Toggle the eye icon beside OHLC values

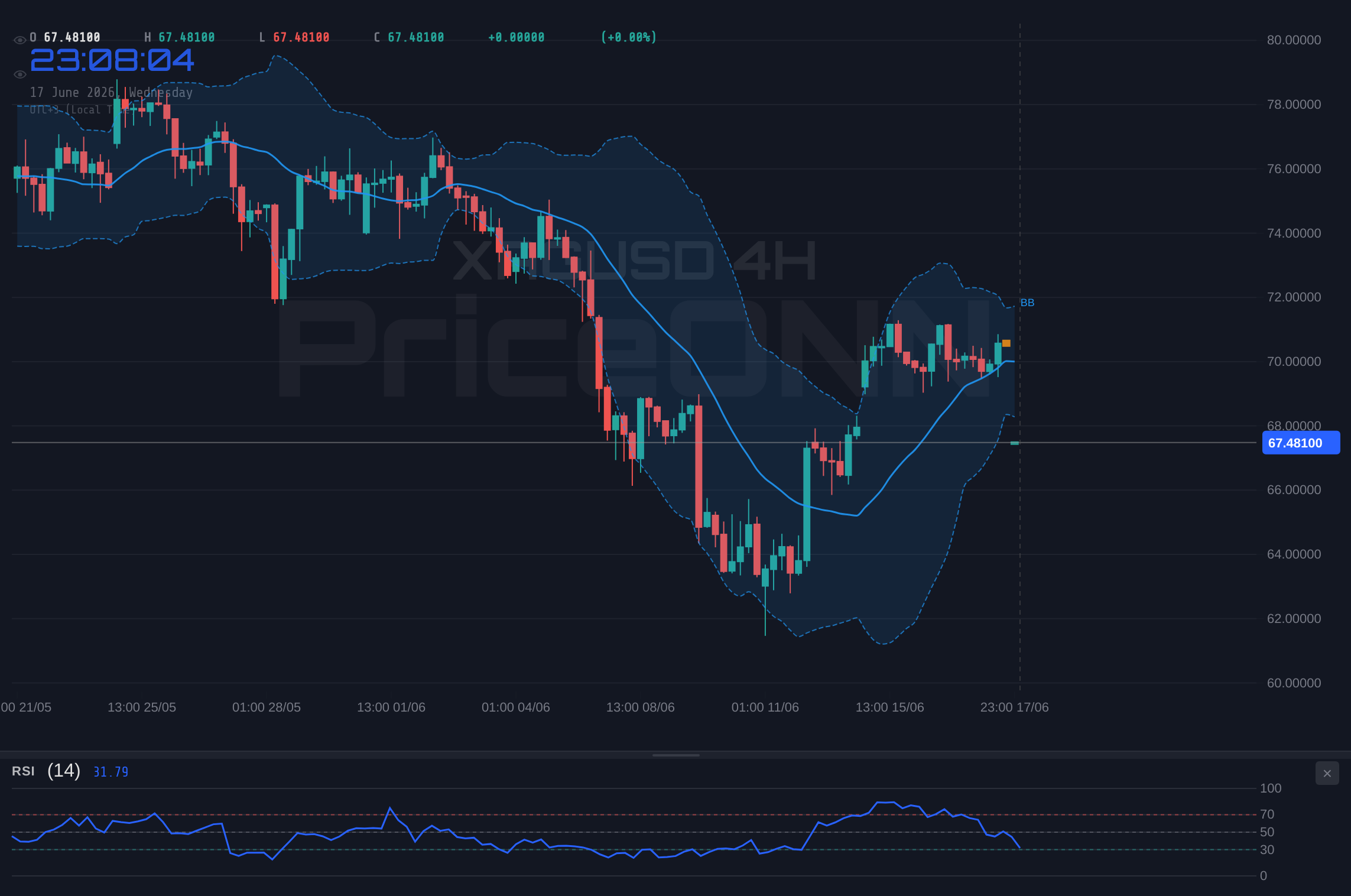tap(20, 40)
